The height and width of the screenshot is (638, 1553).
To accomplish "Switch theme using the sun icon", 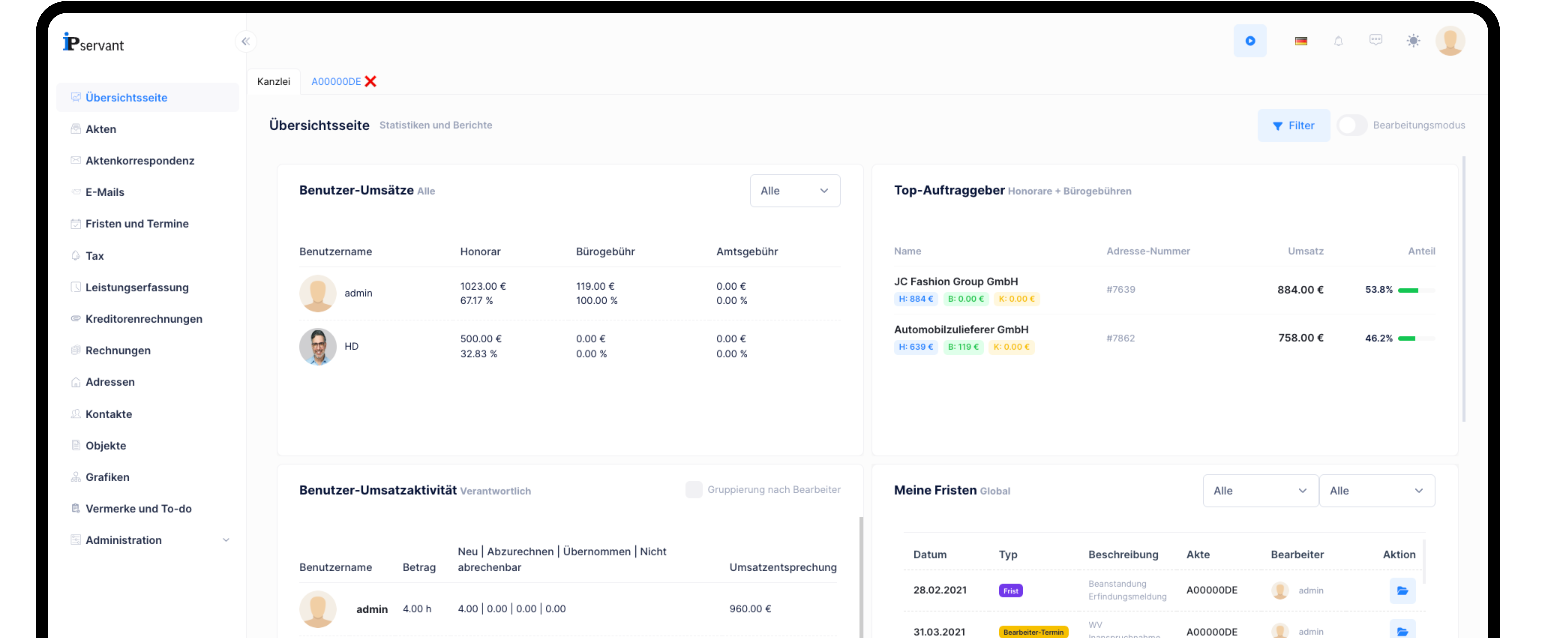I will tap(1413, 41).
